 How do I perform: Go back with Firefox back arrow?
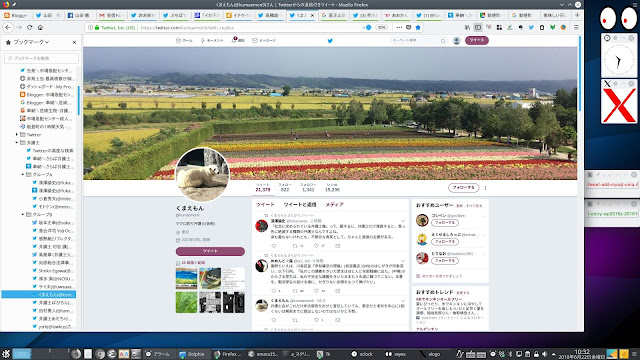[x=8, y=27]
